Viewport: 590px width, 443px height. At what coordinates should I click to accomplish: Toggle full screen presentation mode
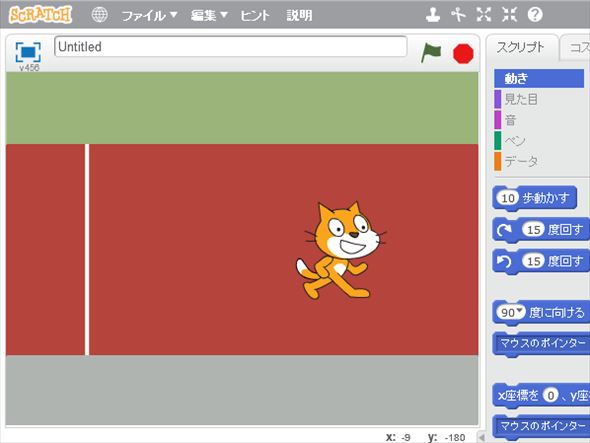[28, 52]
